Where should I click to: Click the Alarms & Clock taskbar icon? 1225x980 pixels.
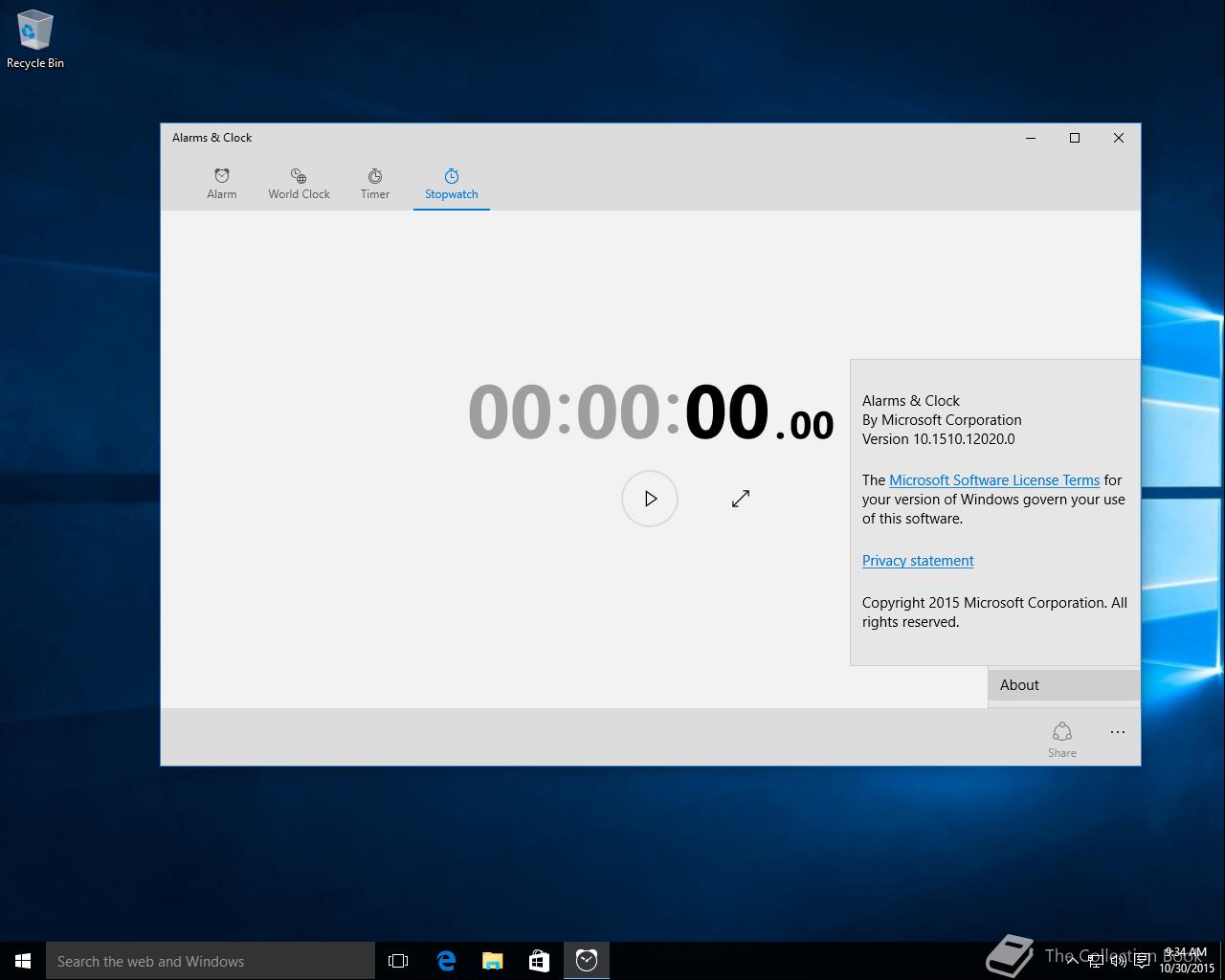click(x=587, y=961)
